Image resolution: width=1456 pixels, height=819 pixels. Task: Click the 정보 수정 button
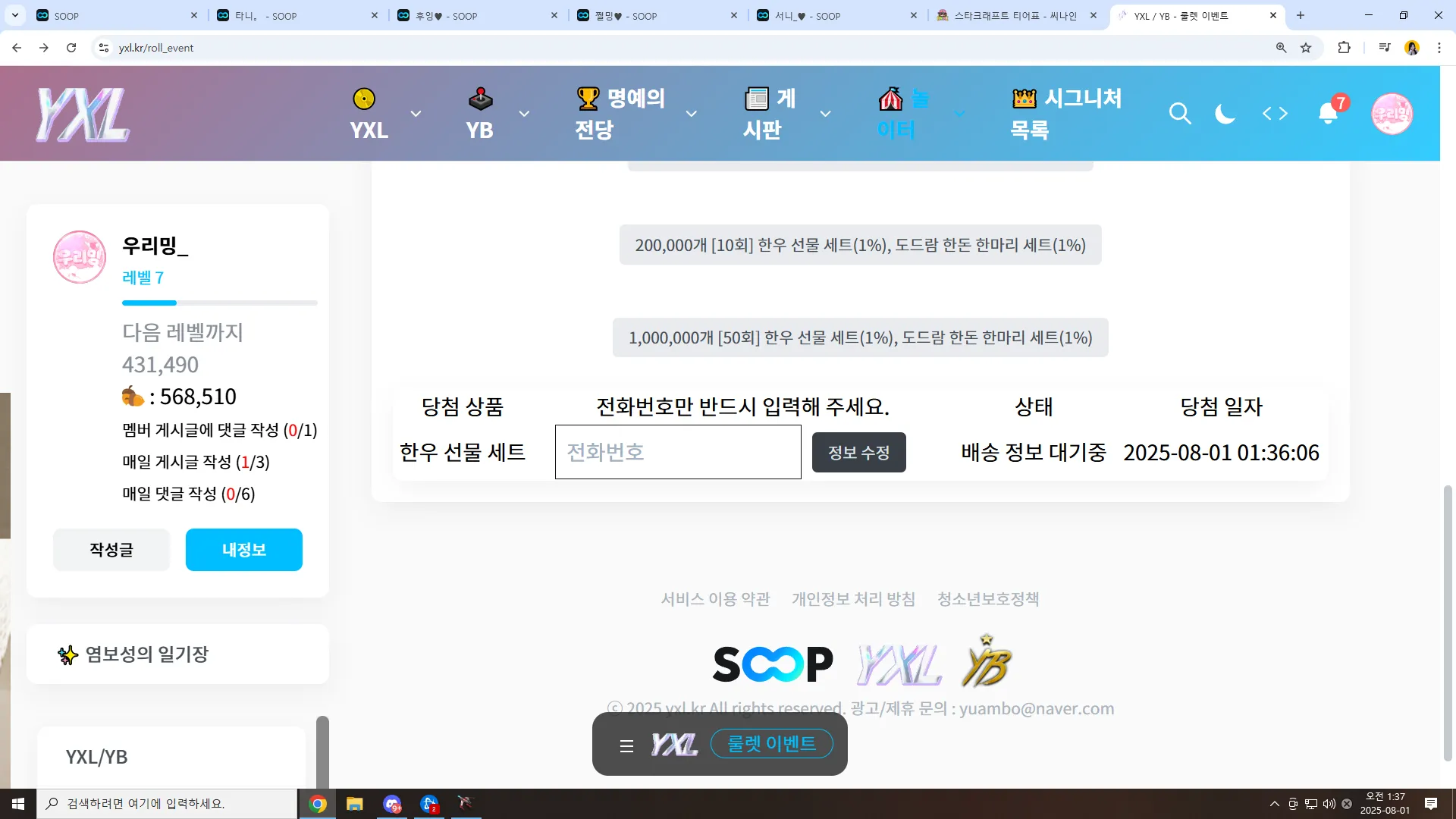pyautogui.click(x=858, y=453)
